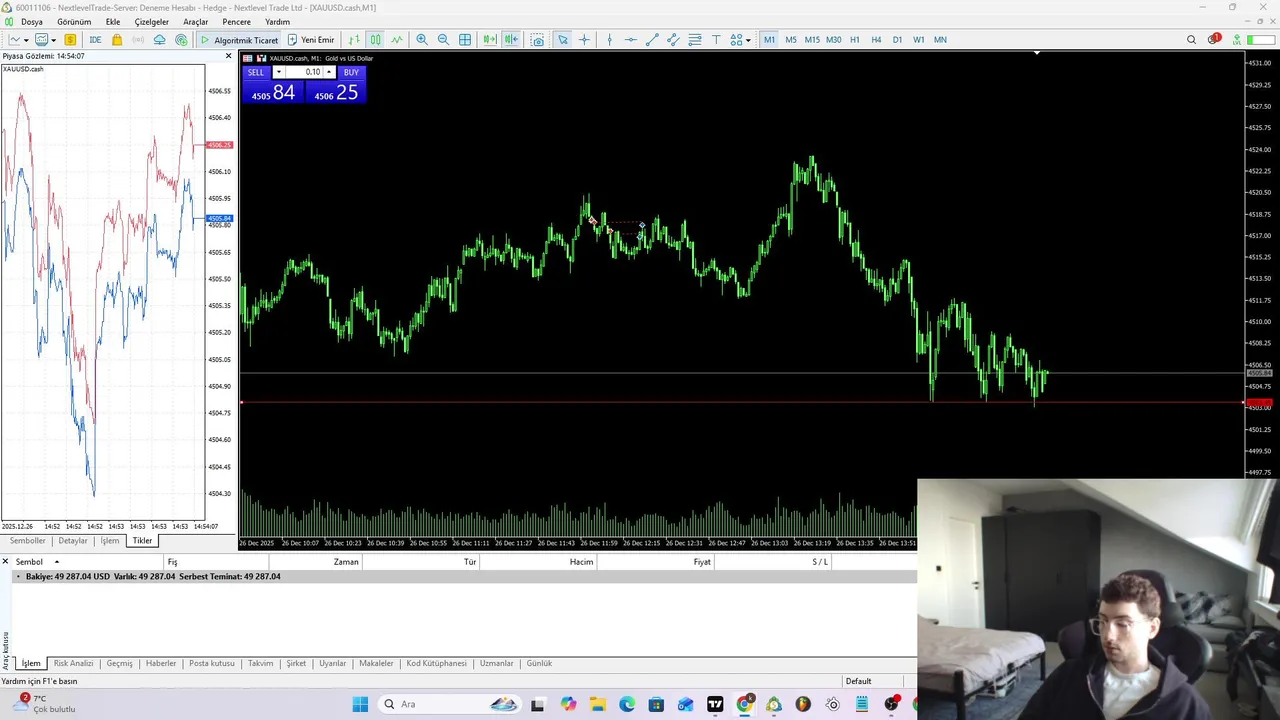The height and width of the screenshot is (720, 1280).
Task: Select the M1 timeframe
Action: 769,40
